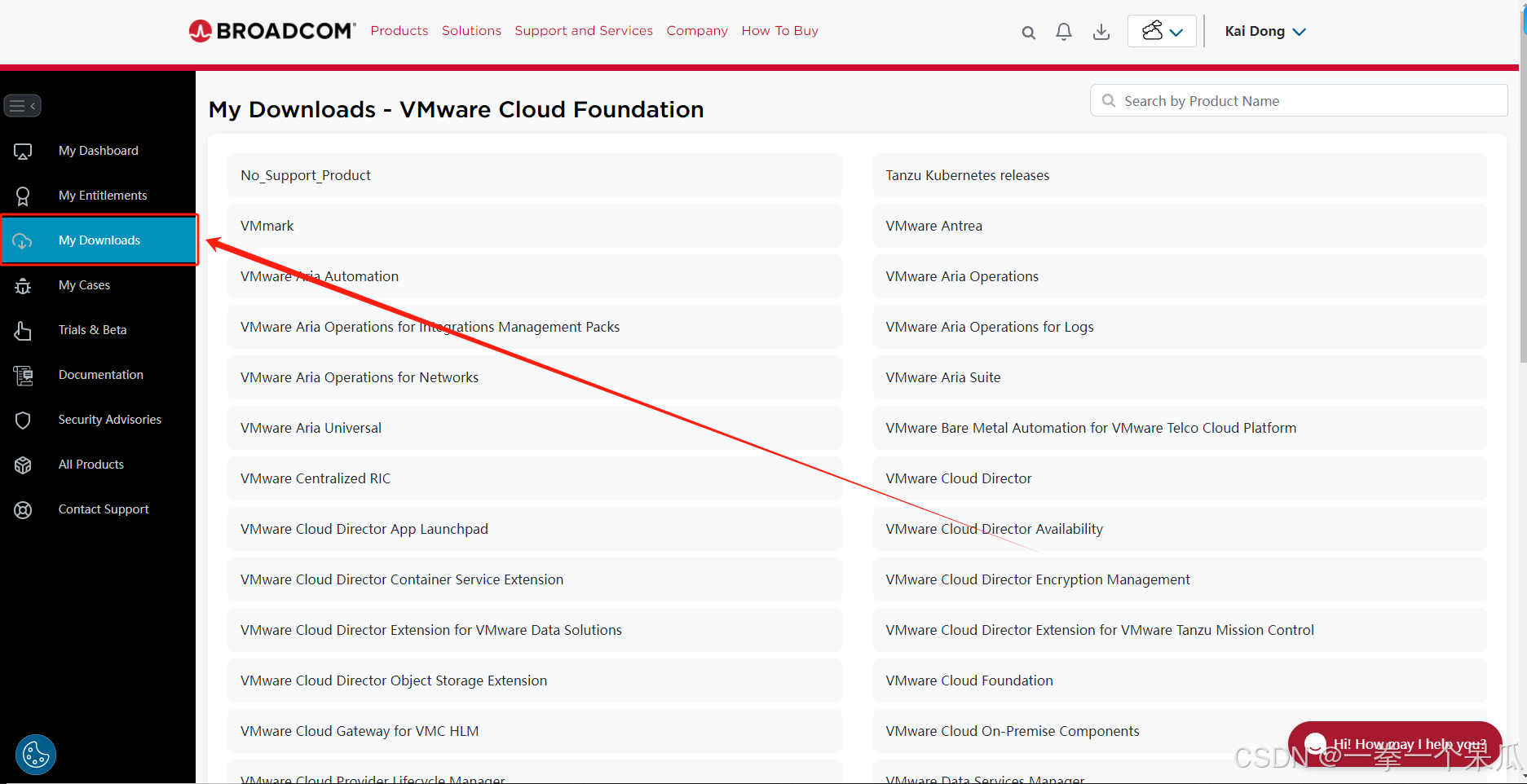Open VMware Cloud On-Premise Components
This screenshot has width=1527, height=784.
pos(1180,731)
